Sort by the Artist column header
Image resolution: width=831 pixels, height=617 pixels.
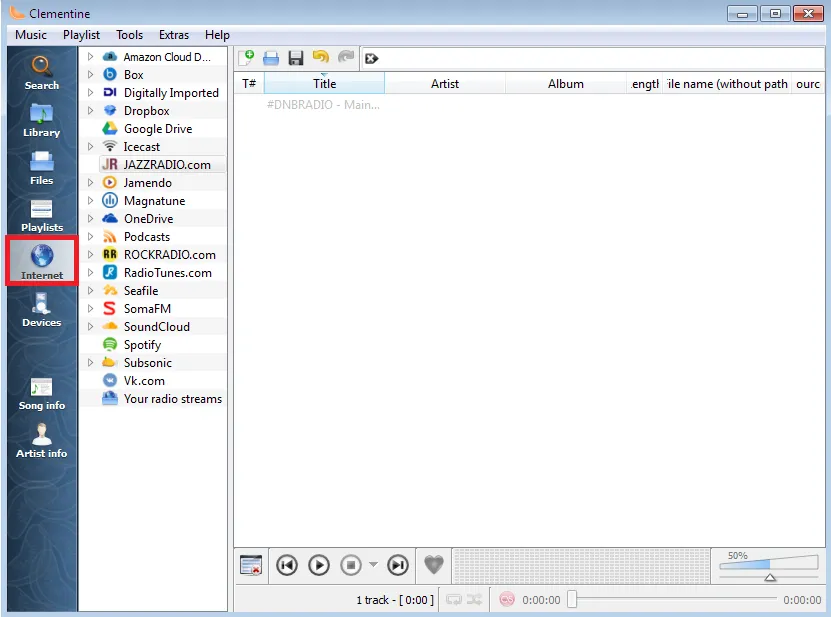(x=445, y=84)
